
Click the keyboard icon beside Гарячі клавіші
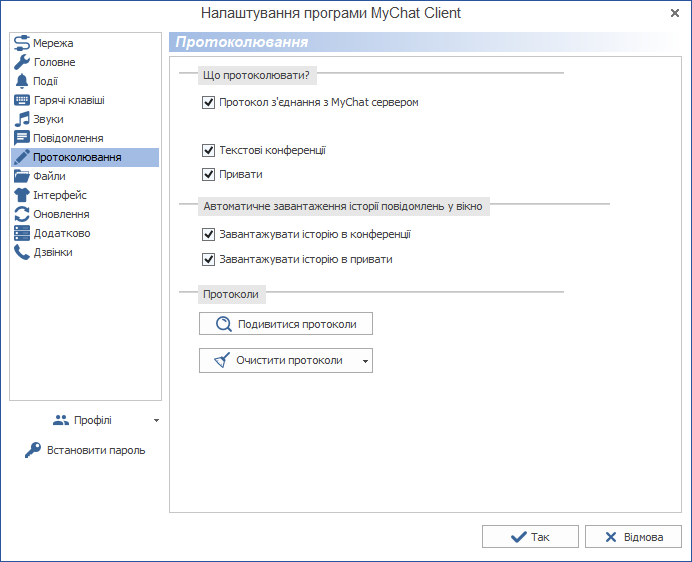pos(21,100)
